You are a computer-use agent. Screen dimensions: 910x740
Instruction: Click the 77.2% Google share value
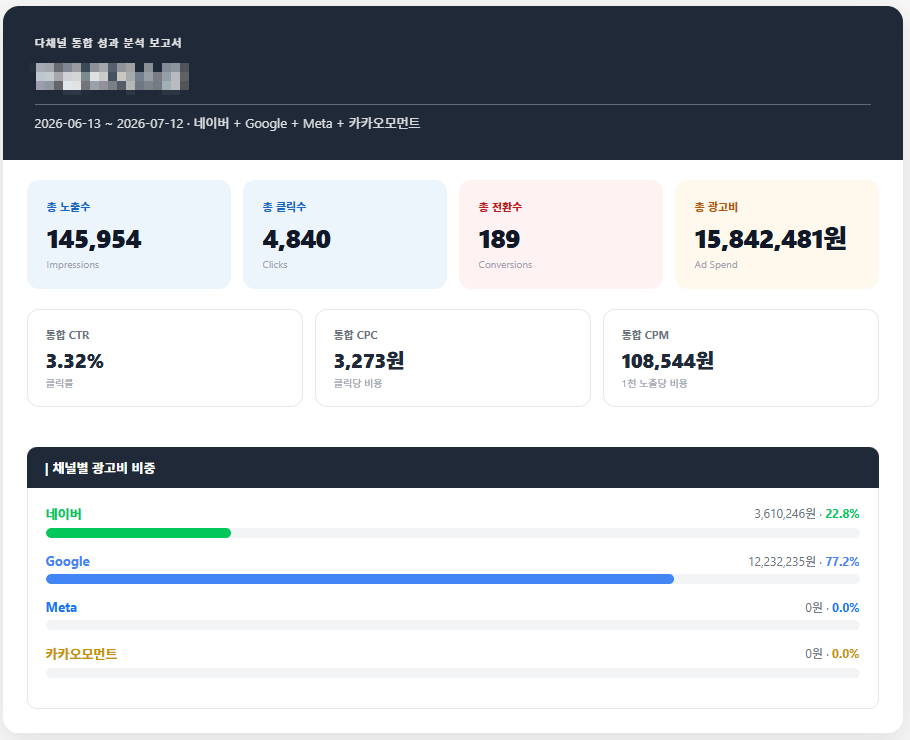842,562
